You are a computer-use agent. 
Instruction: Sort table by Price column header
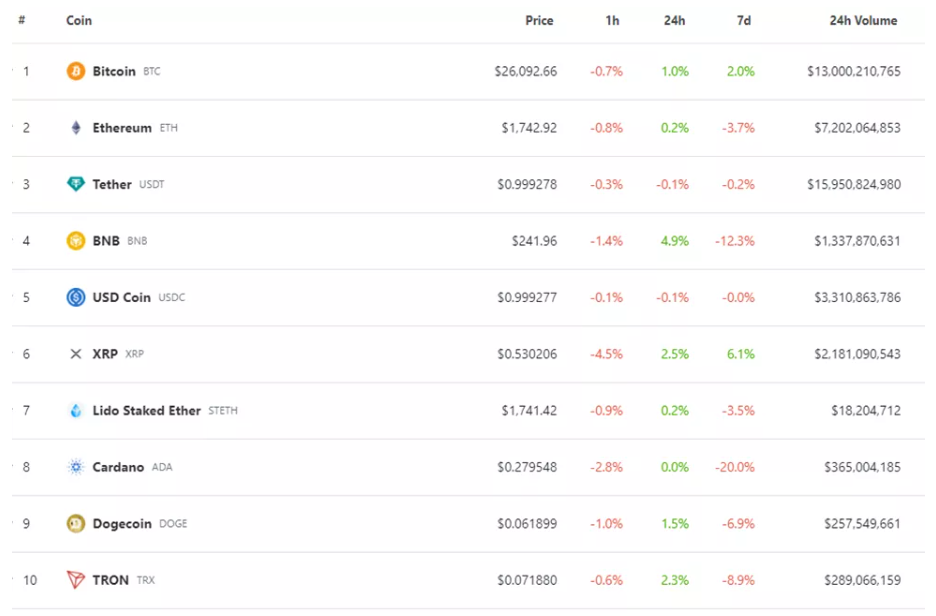(539, 20)
